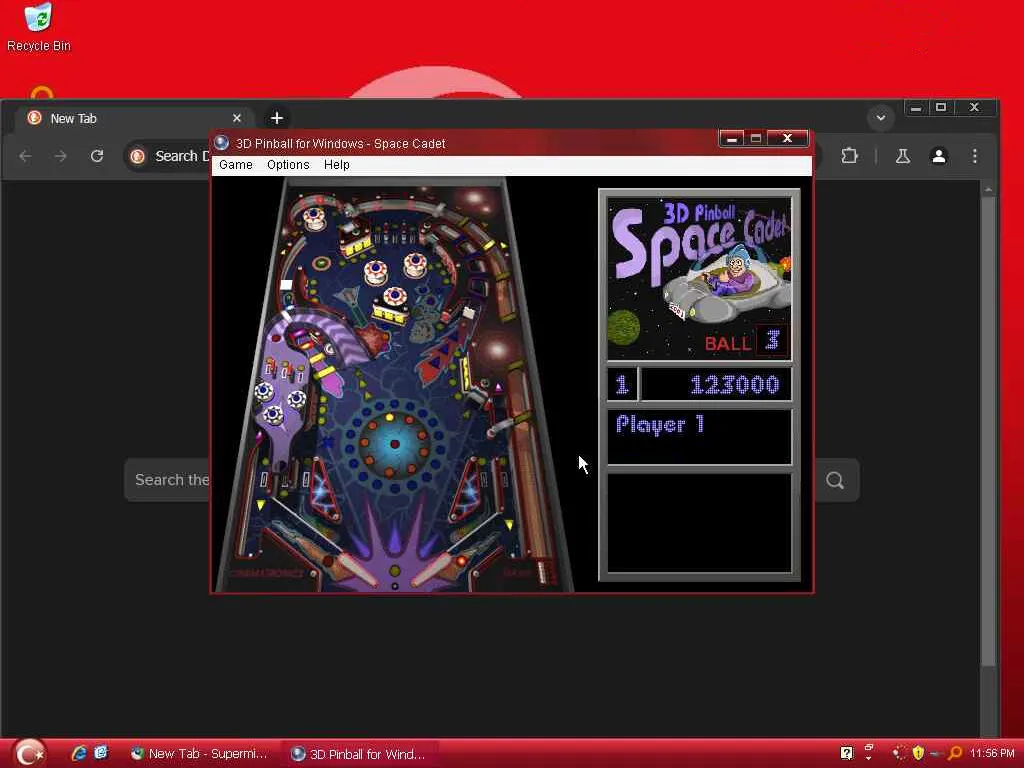Image resolution: width=1024 pixels, height=768 pixels.
Task: Click the browser back arrow
Action: (25, 156)
